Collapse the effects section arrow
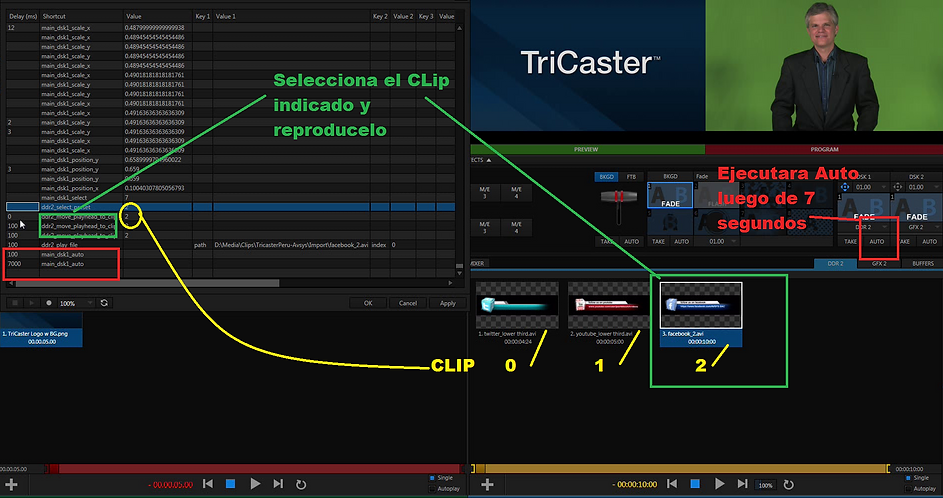 click(x=488, y=161)
